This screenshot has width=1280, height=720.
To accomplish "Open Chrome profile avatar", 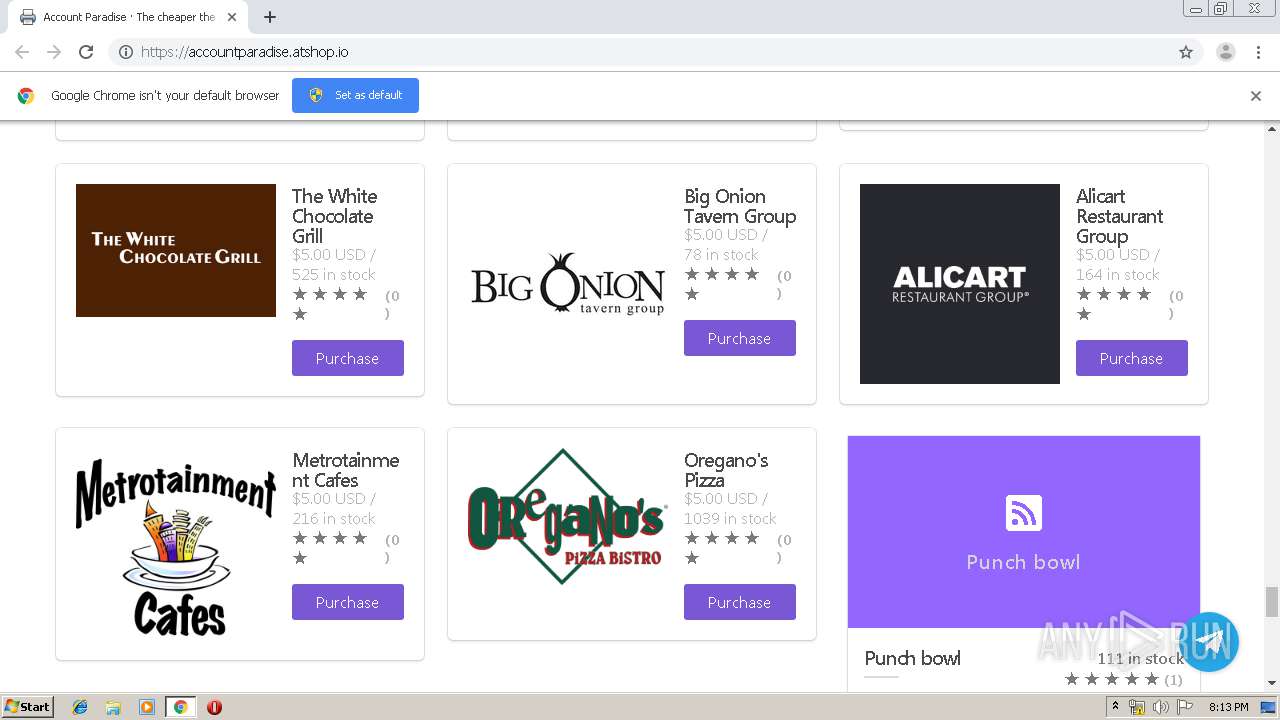I will [1225, 52].
